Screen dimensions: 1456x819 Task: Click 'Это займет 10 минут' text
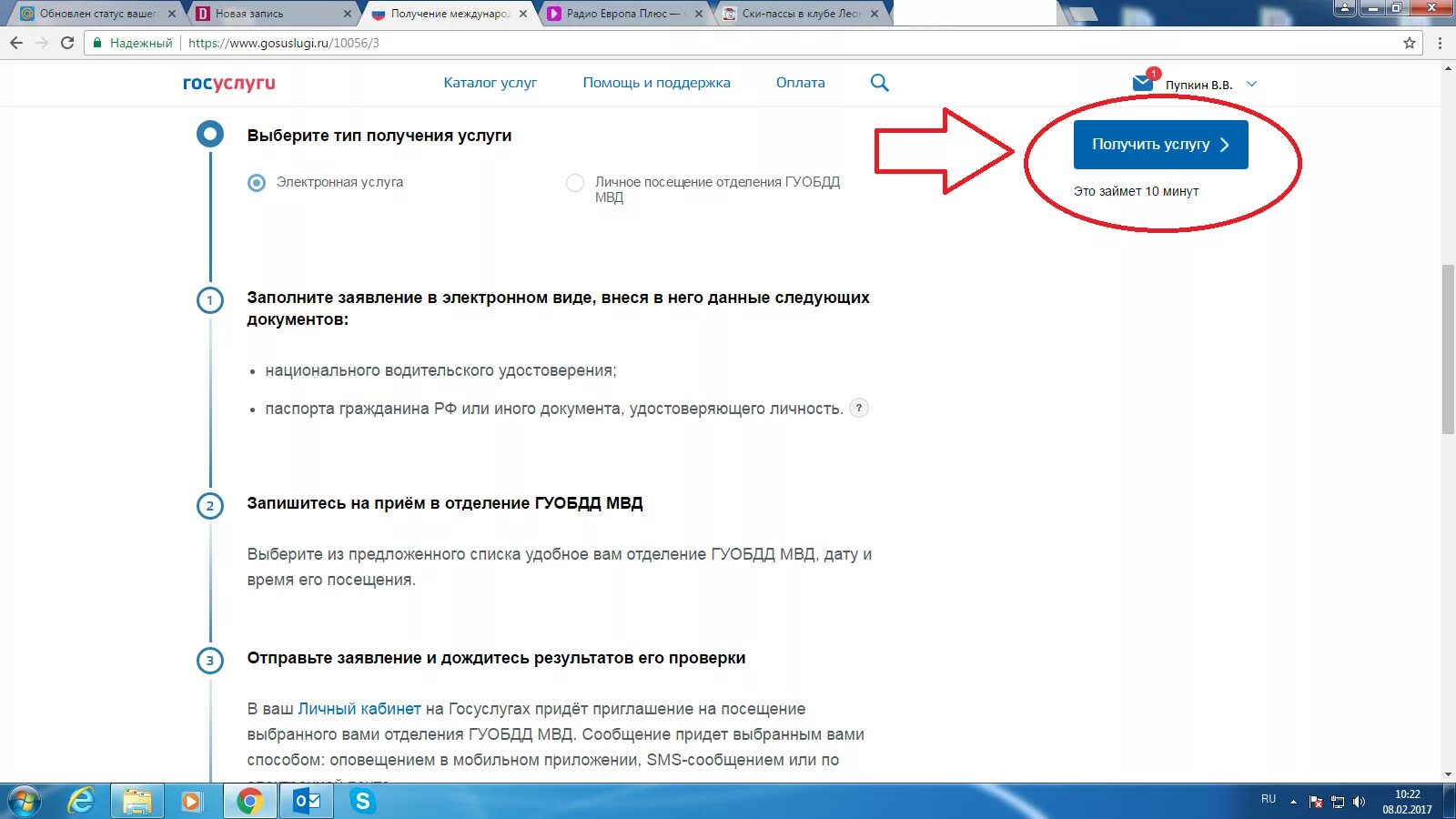[1136, 191]
